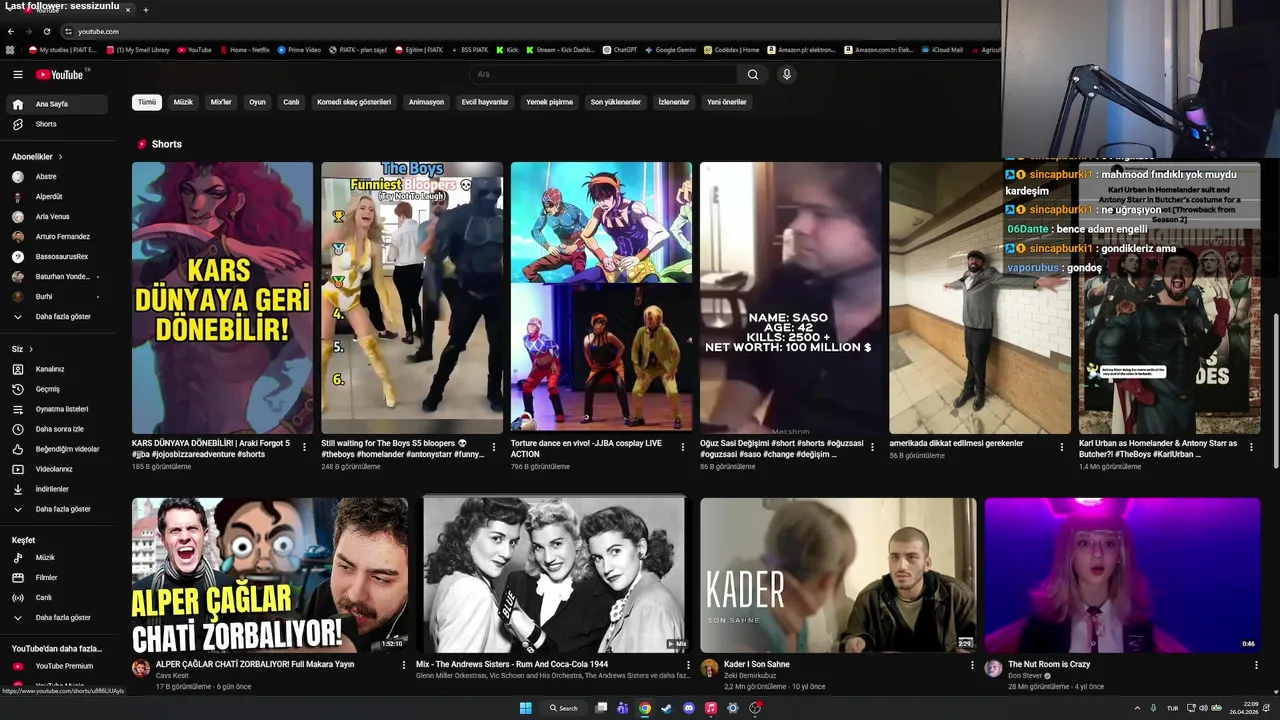Select the Yeni öneriler chip
The image size is (1280, 720).
click(727, 102)
